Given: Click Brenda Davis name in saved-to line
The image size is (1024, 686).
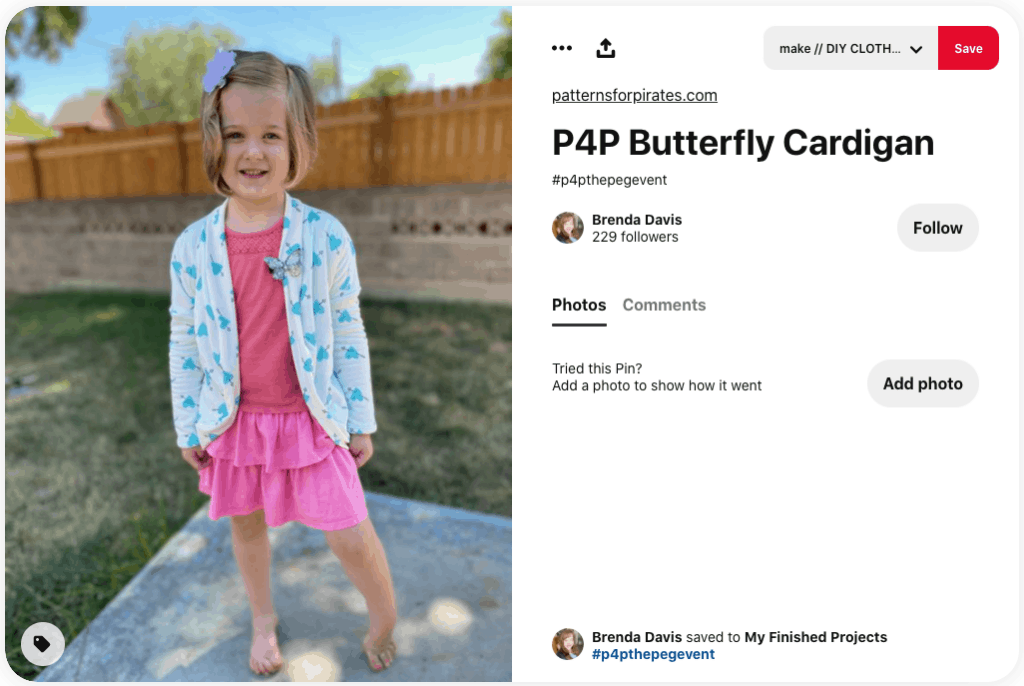Looking at the screenshot, I should pyautogui.click(x=637, y=637).
